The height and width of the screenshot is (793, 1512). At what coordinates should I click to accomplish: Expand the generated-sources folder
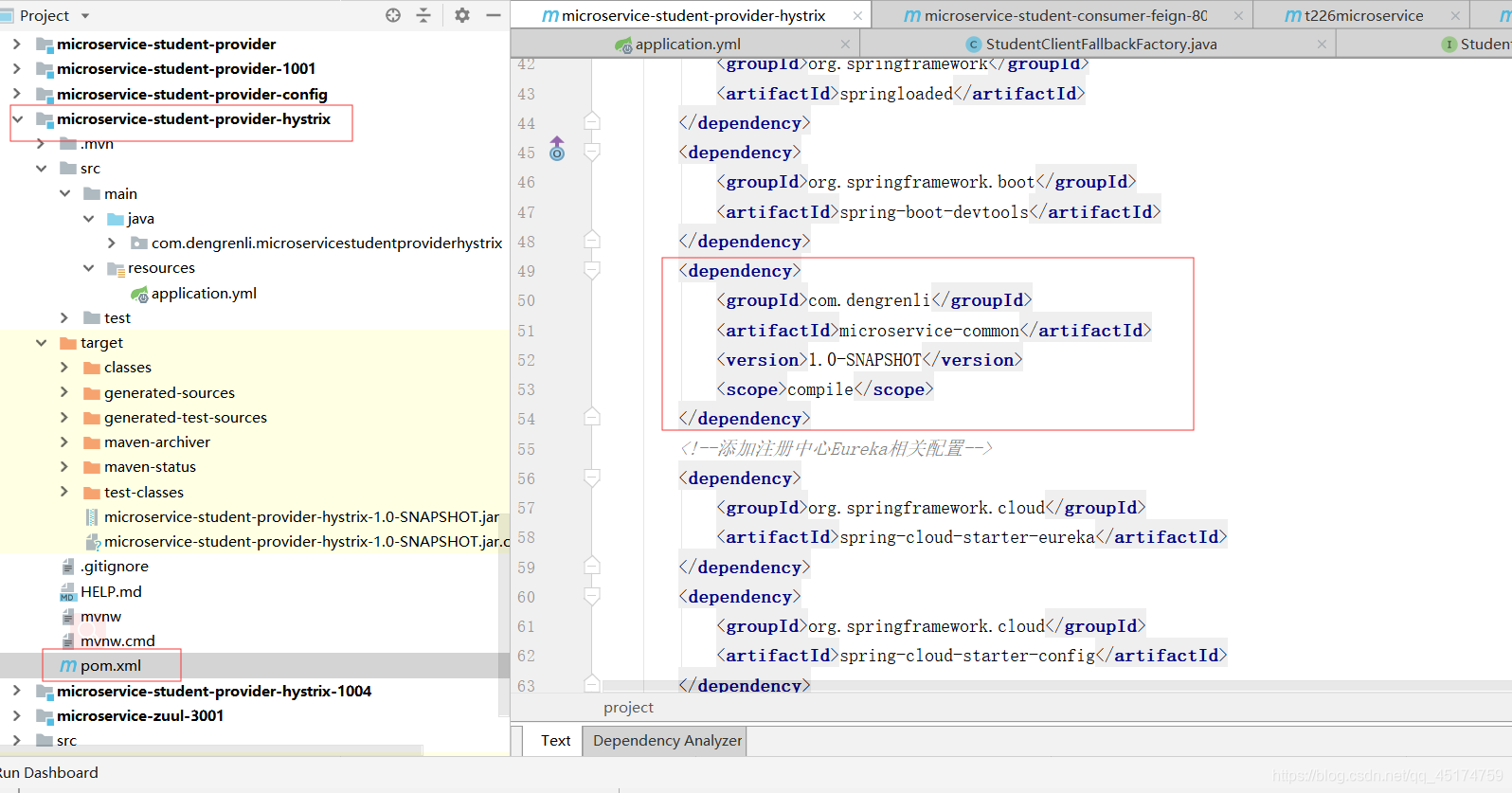(64, 392)
